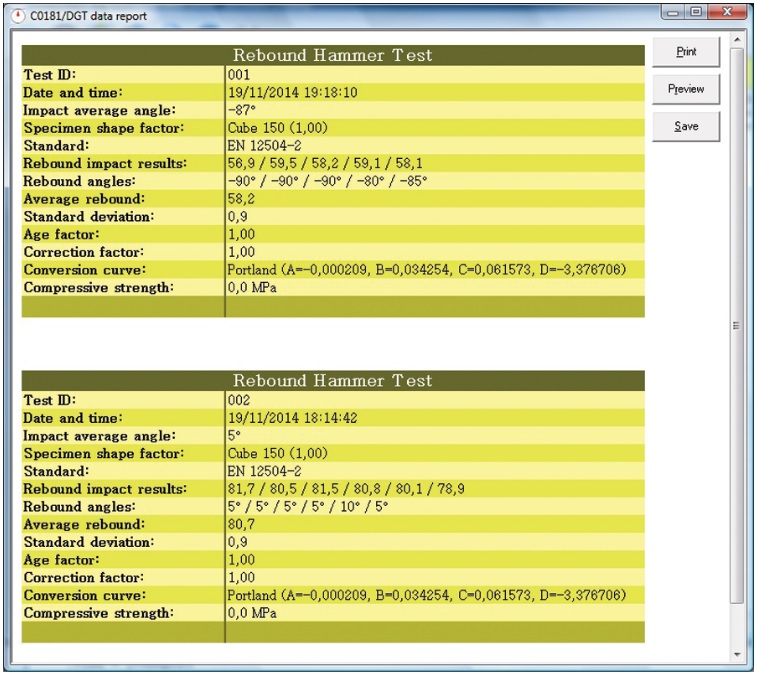
Task: Click compressive strength 0,0 MPa test 001
Action: coord(252,288)
